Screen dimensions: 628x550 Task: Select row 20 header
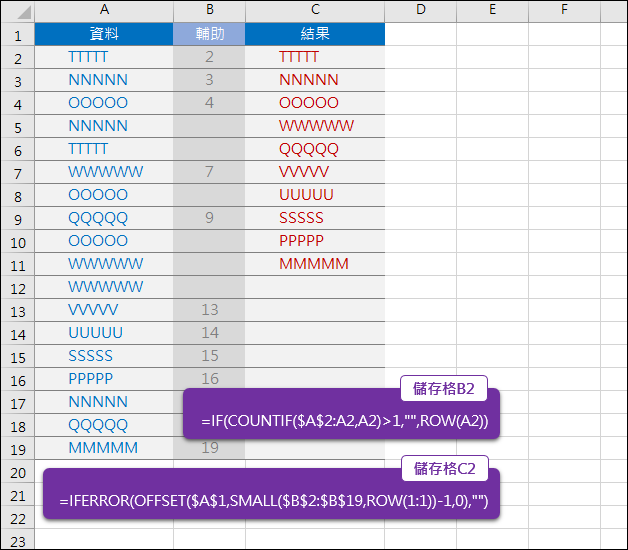[18, 471]
